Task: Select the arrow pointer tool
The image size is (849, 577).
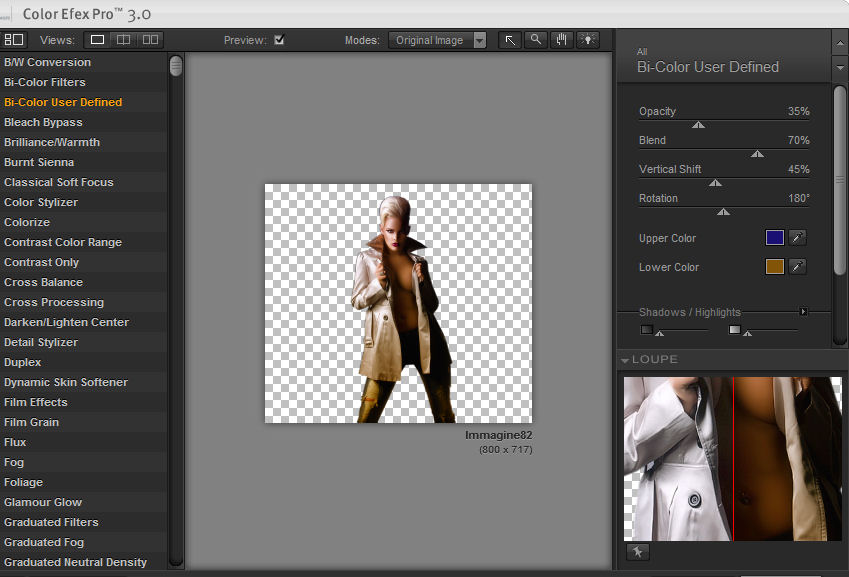Action: coord(510,40)
